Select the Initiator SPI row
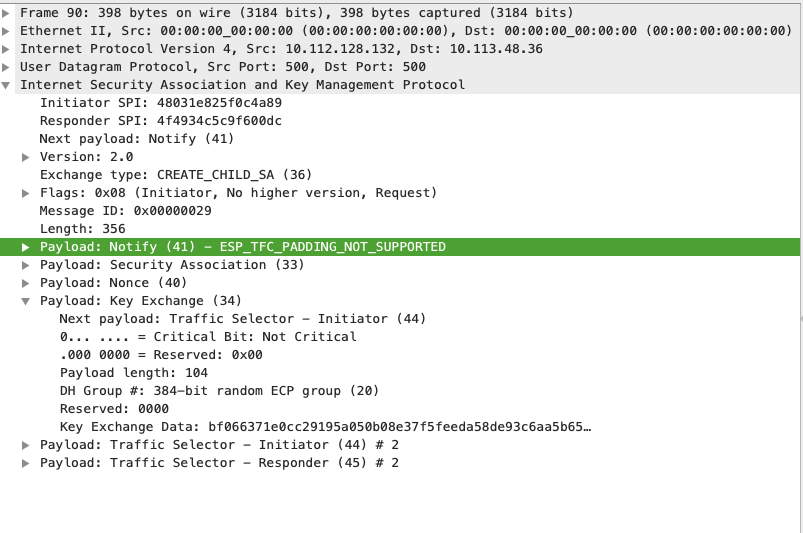 point(160,103)
